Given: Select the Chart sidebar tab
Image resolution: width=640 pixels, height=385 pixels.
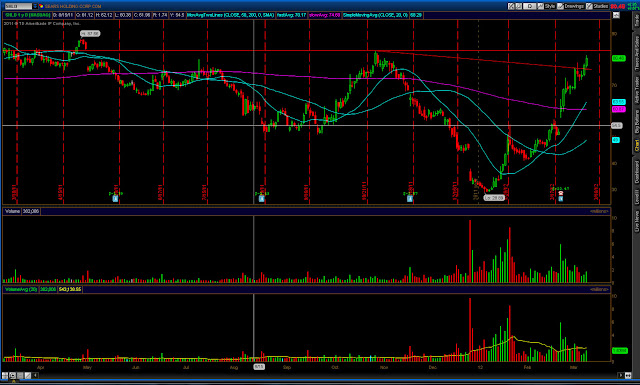Looking at the screenshot, I should [x=636, y=145].
